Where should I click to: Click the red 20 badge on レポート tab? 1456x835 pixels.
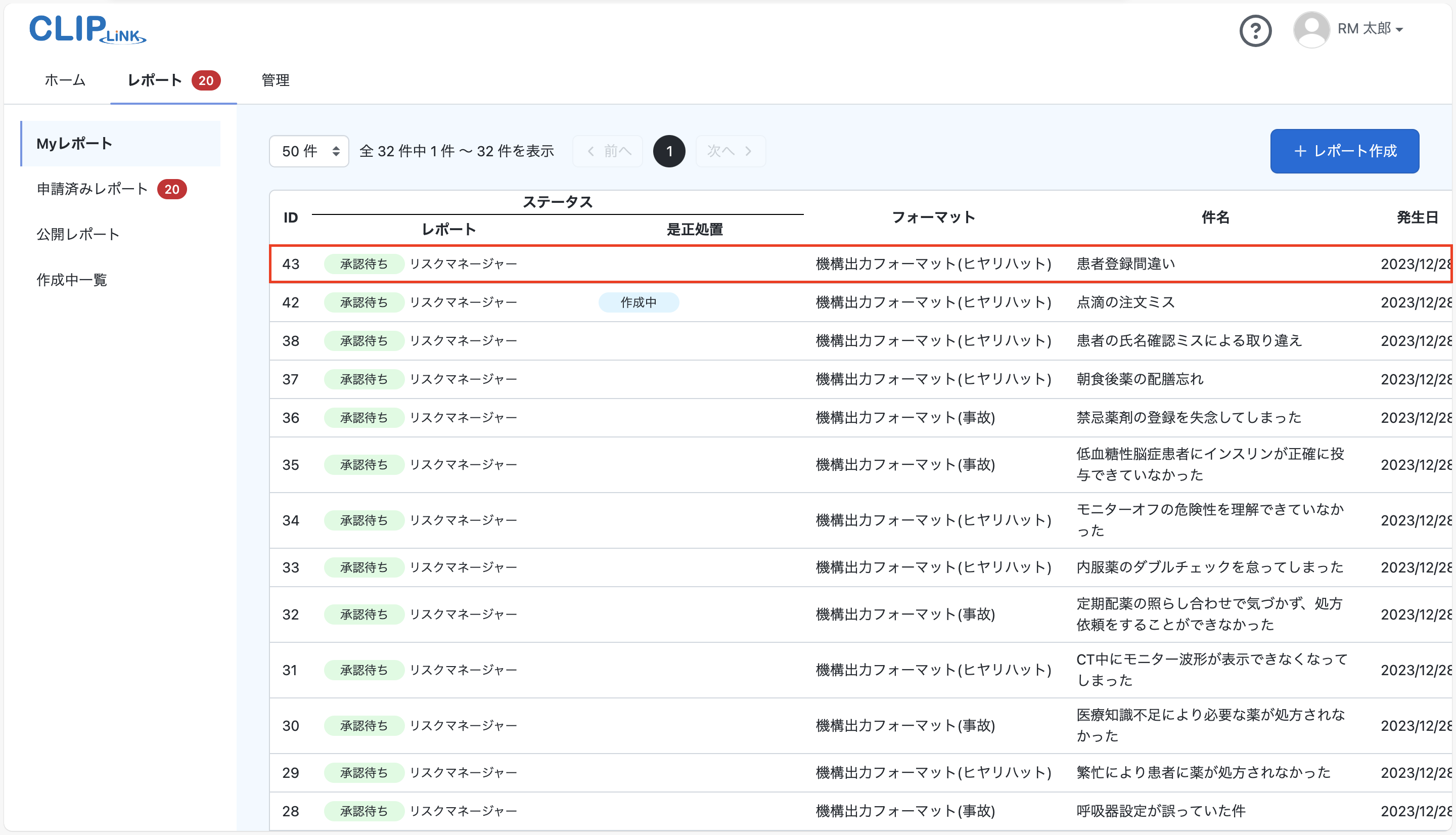[x=206, y=80]
